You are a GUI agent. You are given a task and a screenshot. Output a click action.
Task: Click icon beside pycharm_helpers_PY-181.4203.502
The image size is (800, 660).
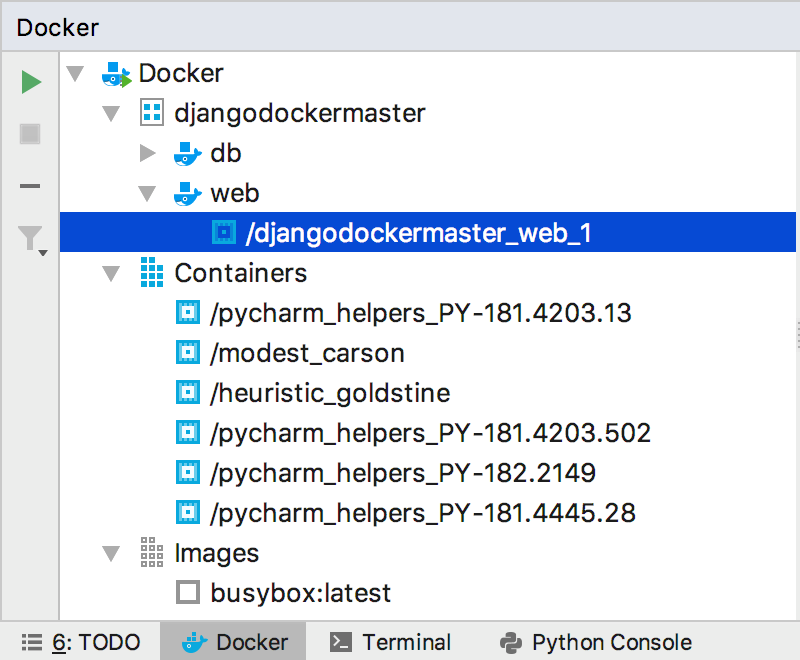click(x=188, y=433)
